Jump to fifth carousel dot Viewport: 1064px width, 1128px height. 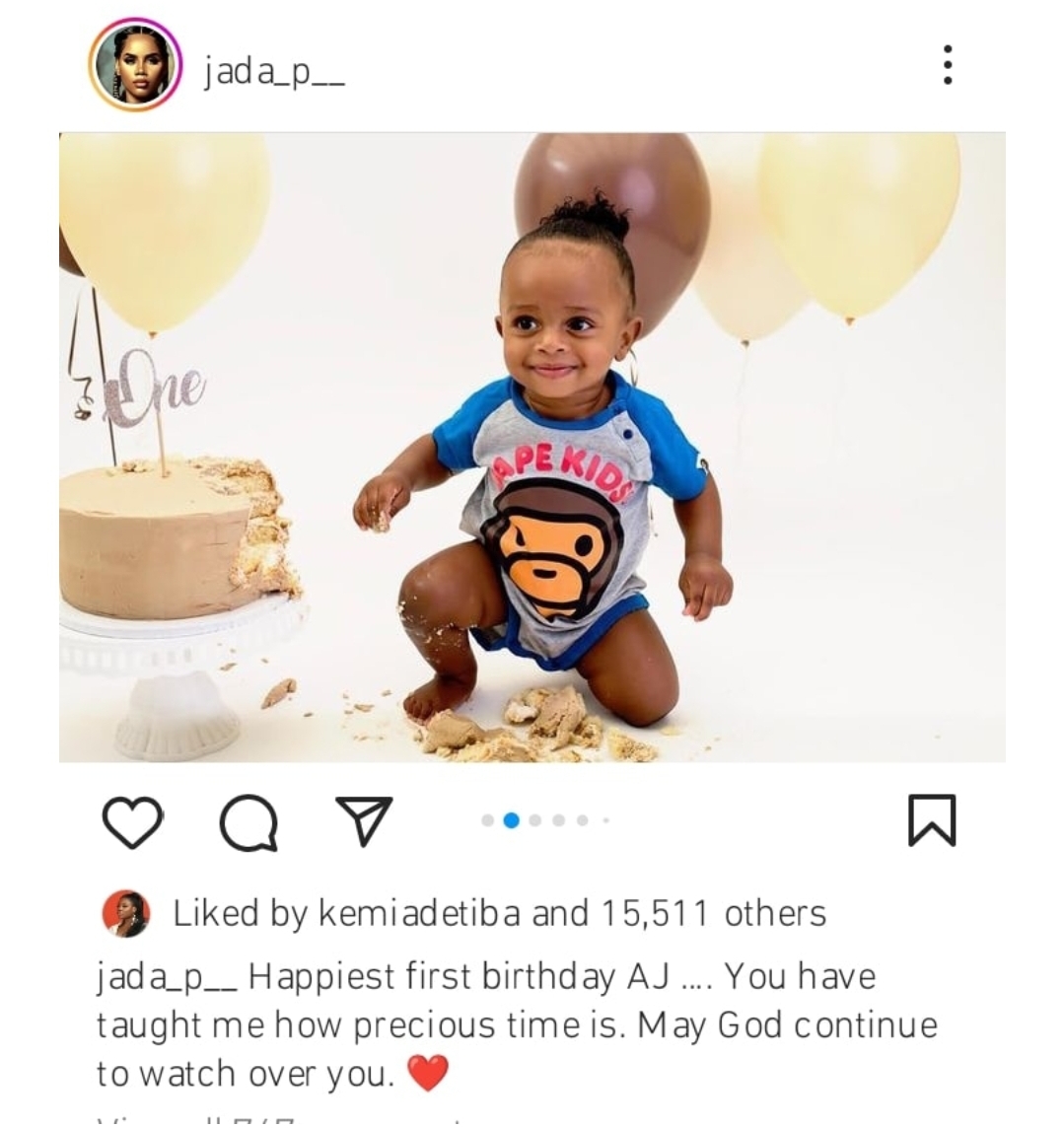click(583, 820)
